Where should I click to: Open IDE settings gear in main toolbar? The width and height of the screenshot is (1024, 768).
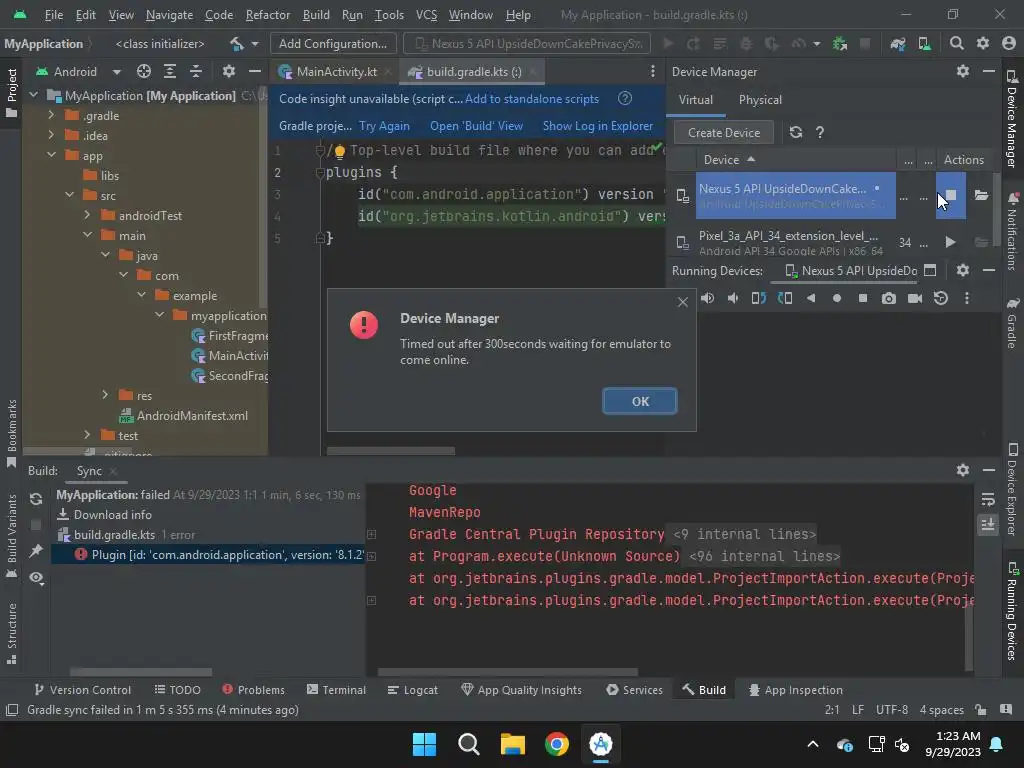pos(983,44)
